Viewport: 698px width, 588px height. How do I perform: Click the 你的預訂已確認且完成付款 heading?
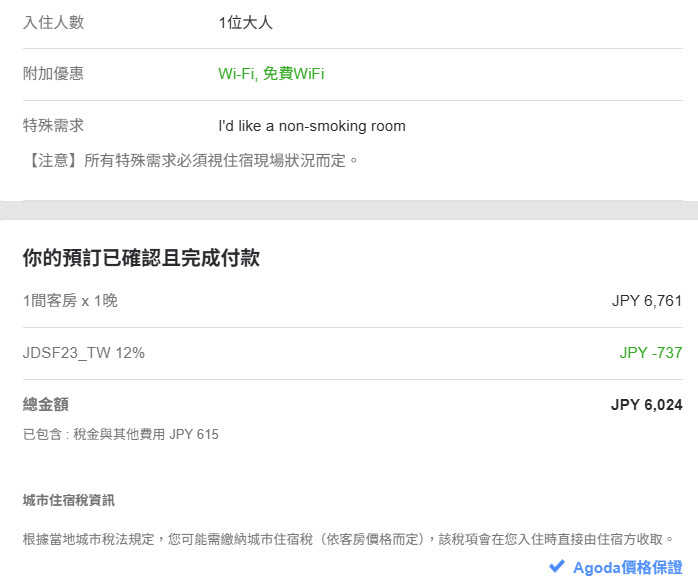141,258
